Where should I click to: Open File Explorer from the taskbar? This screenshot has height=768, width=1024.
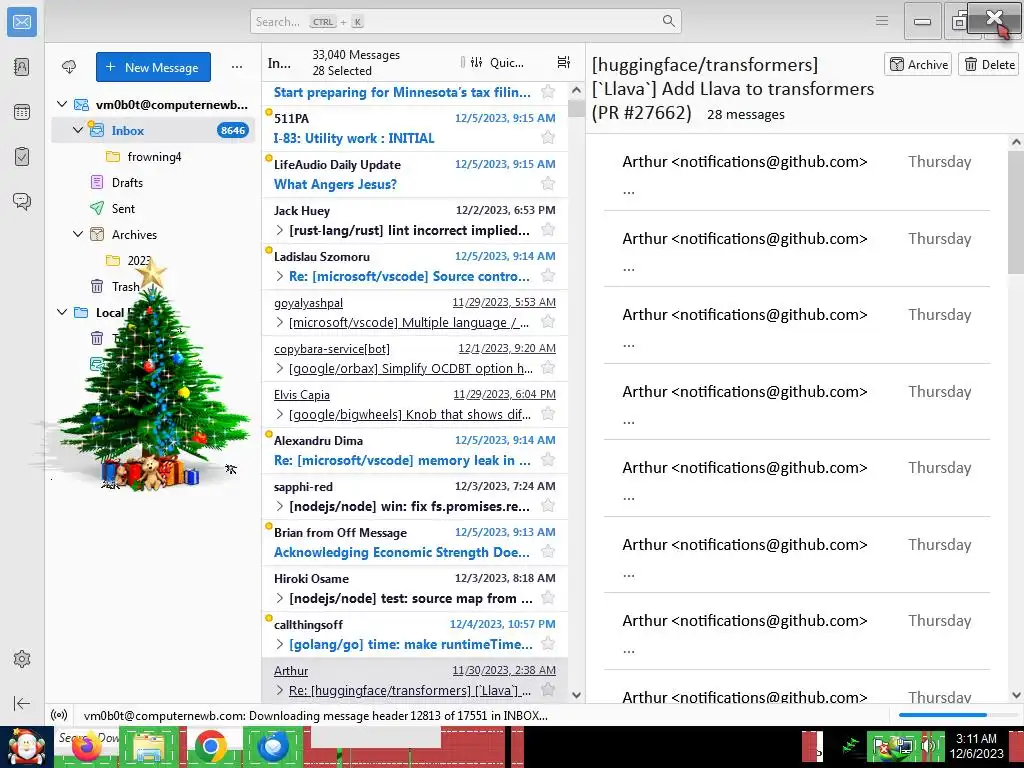click(x=149, y=746)
